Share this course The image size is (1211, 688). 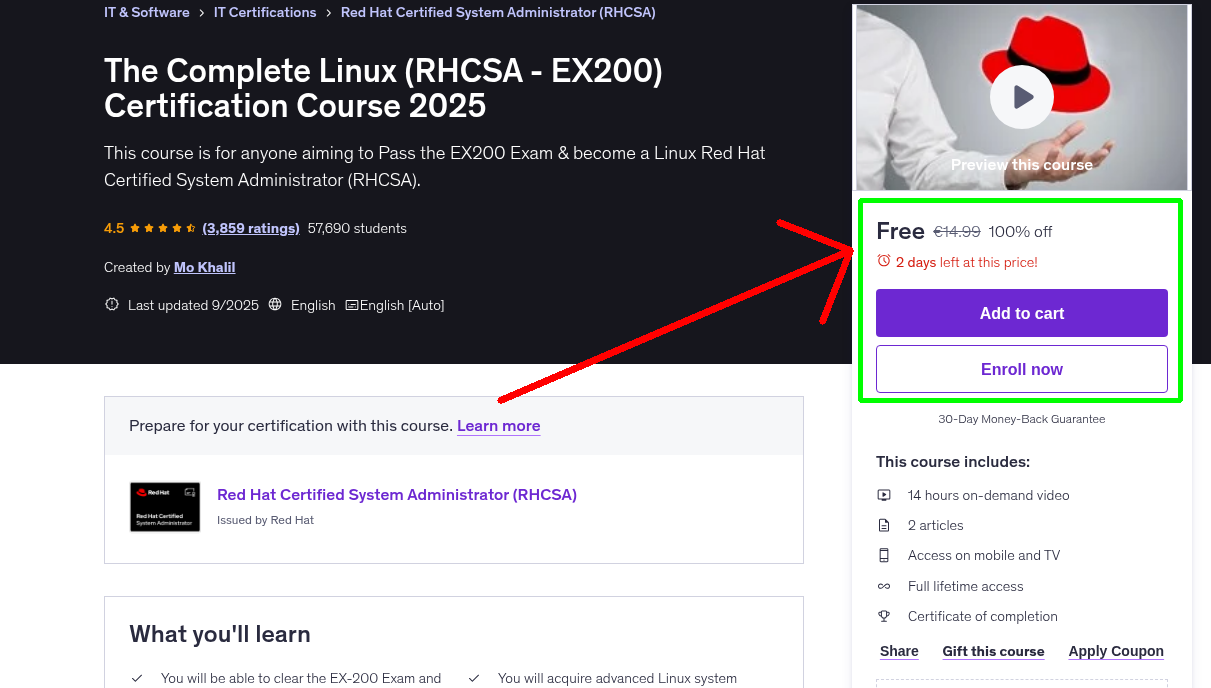tap(898, 651)
